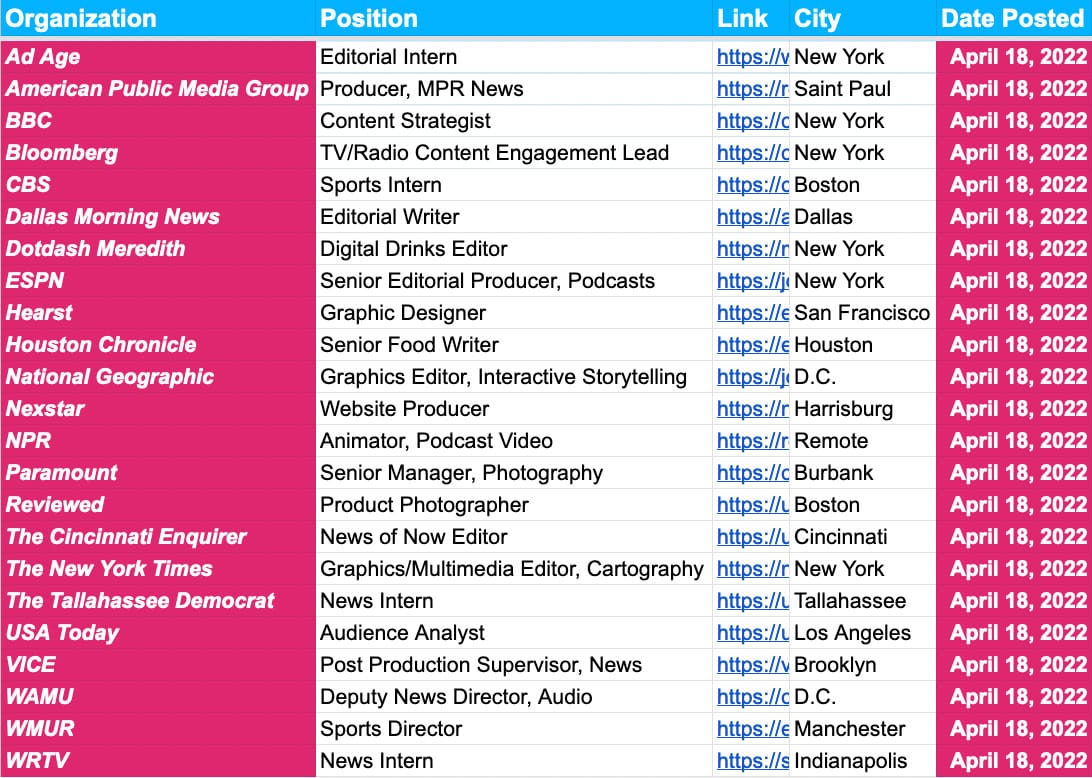The height and width of the screenshot is (778, 1092).
Task: Open the NPR Animator job link
Action: 752,441
